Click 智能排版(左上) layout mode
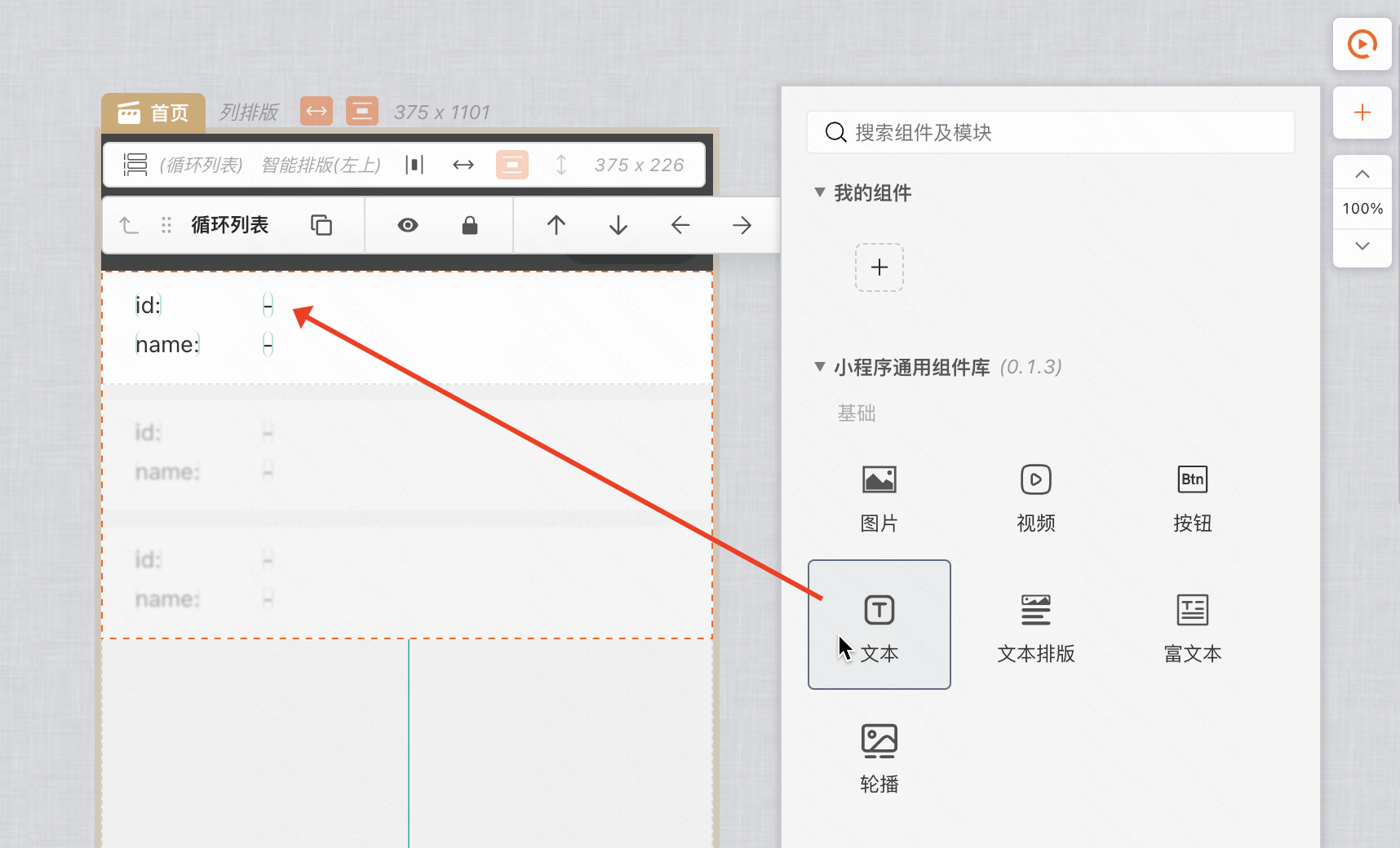1400x848 pixels. pos(321,165)
